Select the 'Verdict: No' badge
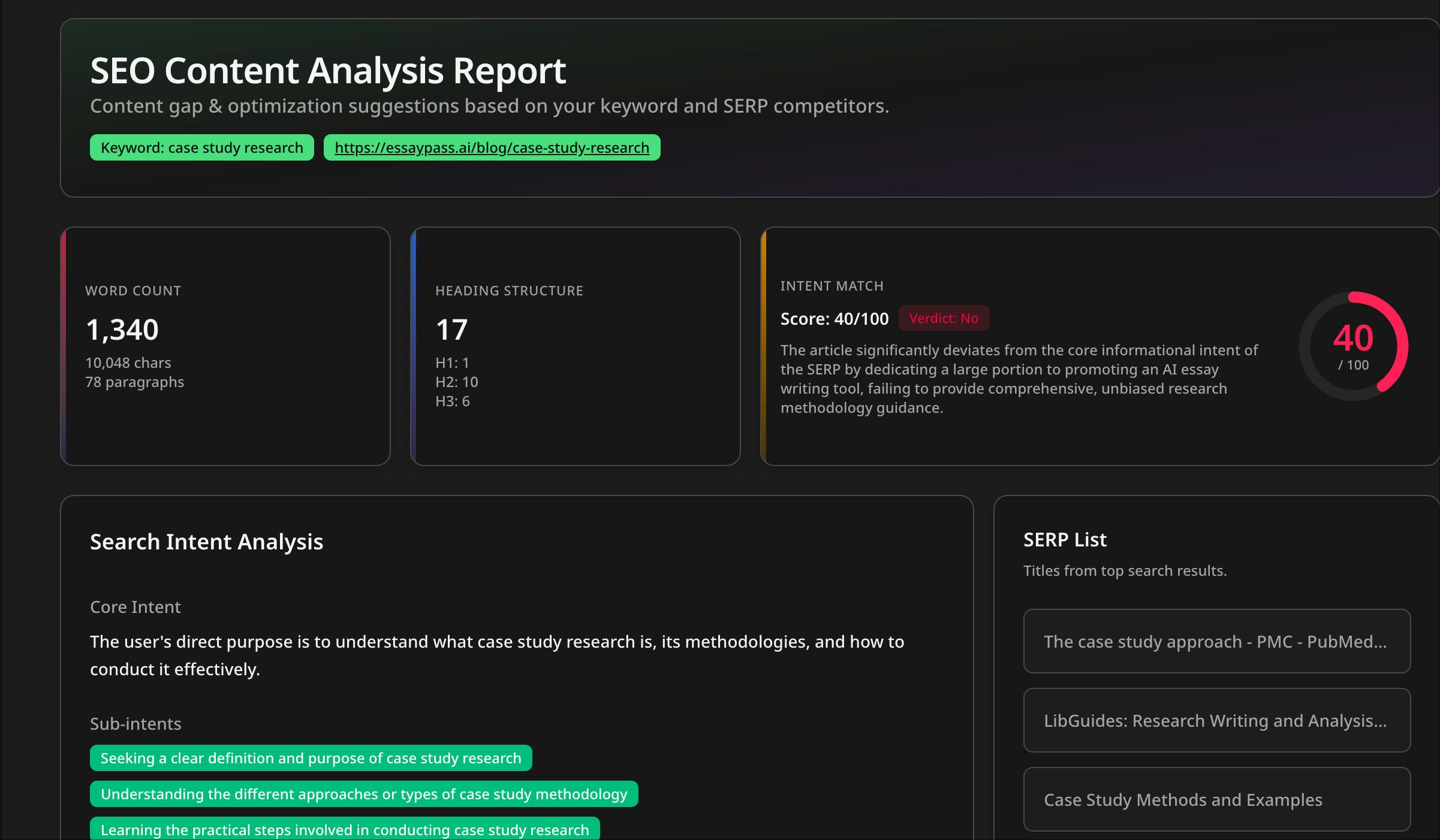 pyautogui.click(x=944, y=318)
